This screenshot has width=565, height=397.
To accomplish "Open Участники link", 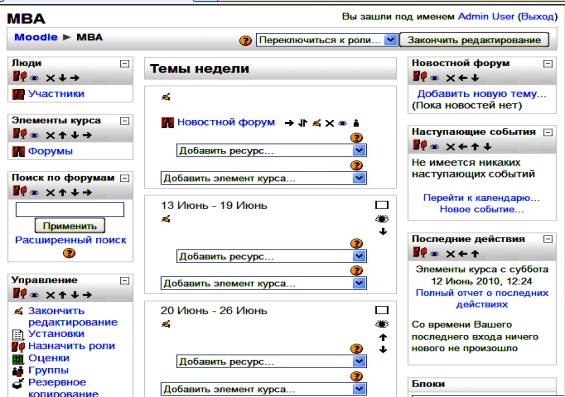I will pyautogui.click(x=56, y=94).
